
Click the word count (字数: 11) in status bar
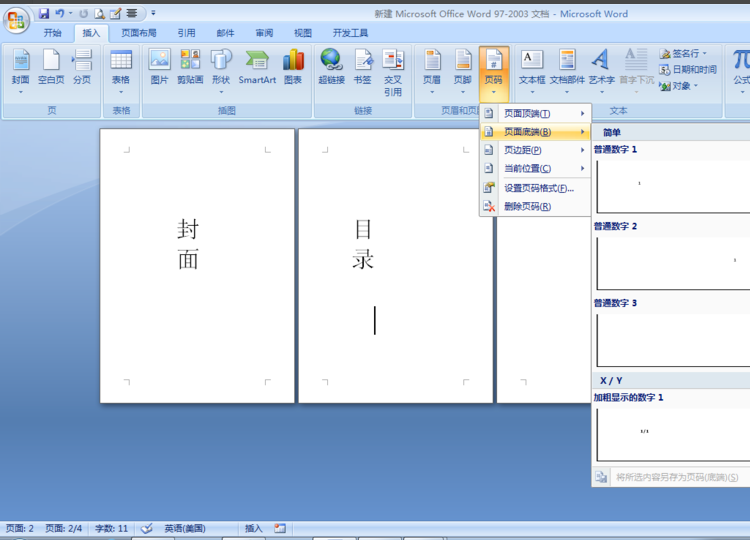111,529
